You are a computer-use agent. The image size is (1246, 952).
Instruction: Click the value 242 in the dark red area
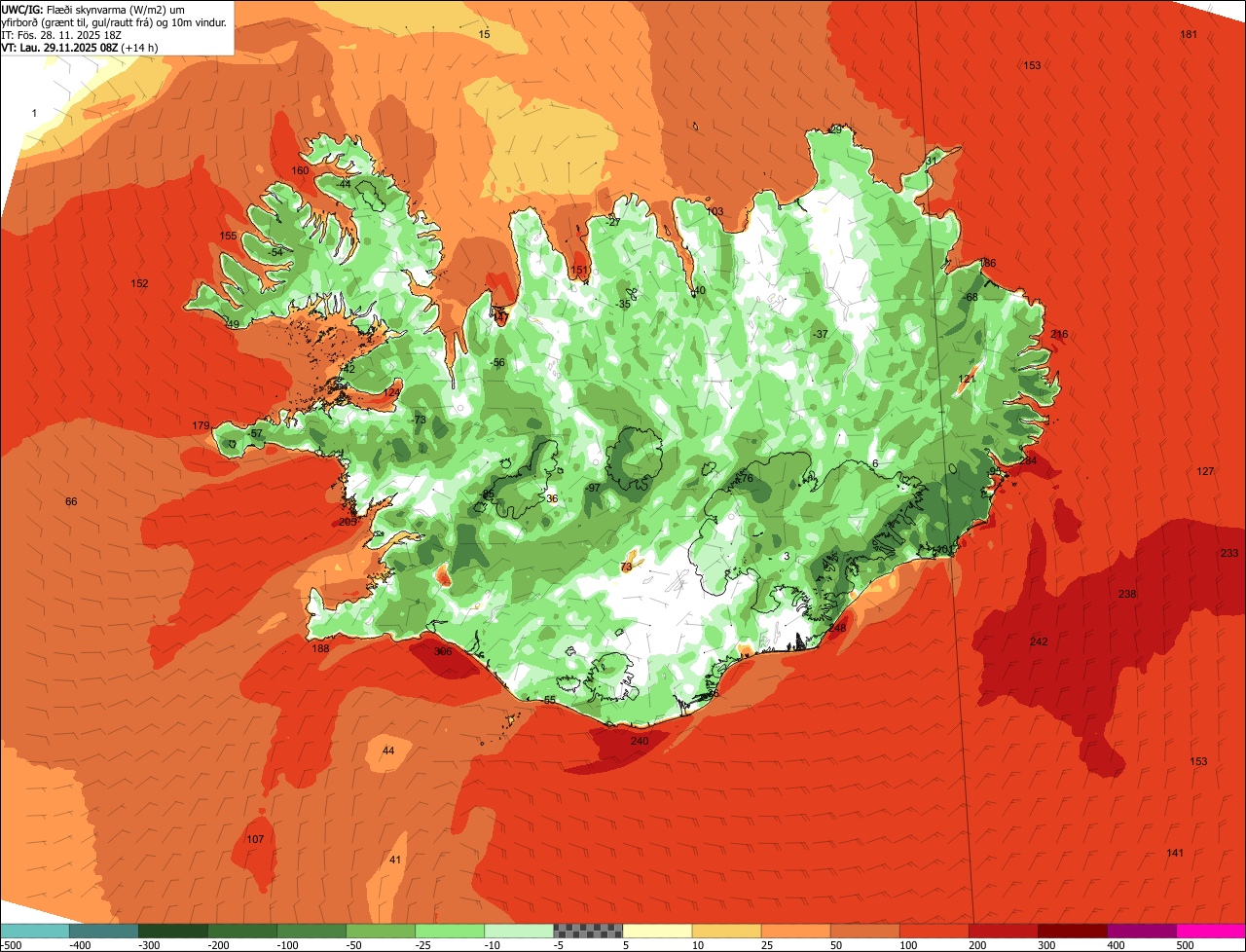coord(1039,641)
